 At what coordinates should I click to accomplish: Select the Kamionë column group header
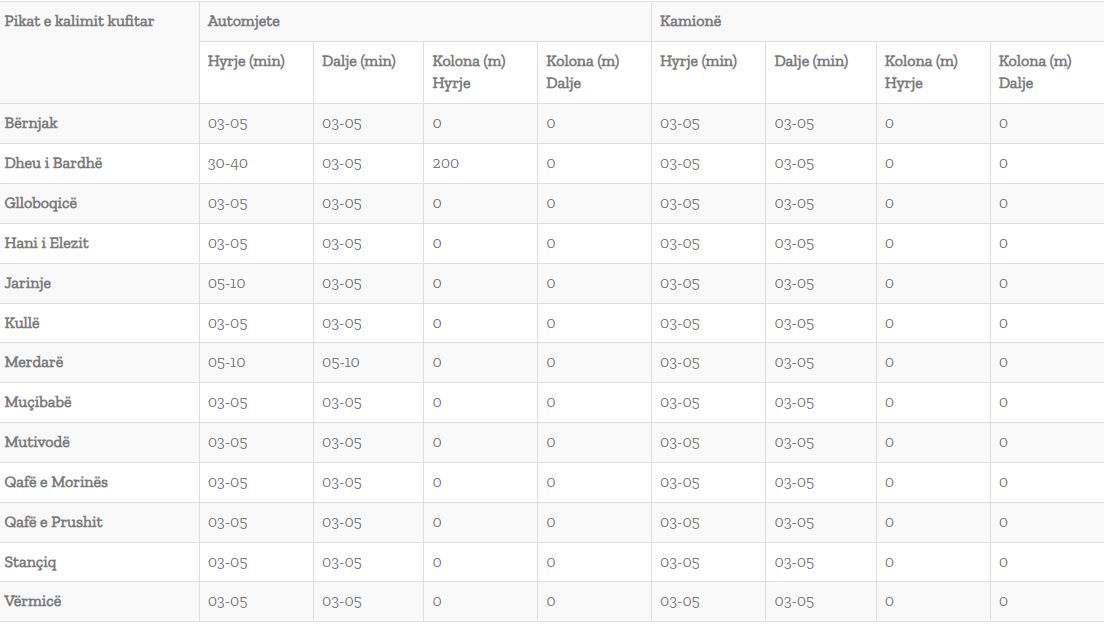tap(690, 21)
